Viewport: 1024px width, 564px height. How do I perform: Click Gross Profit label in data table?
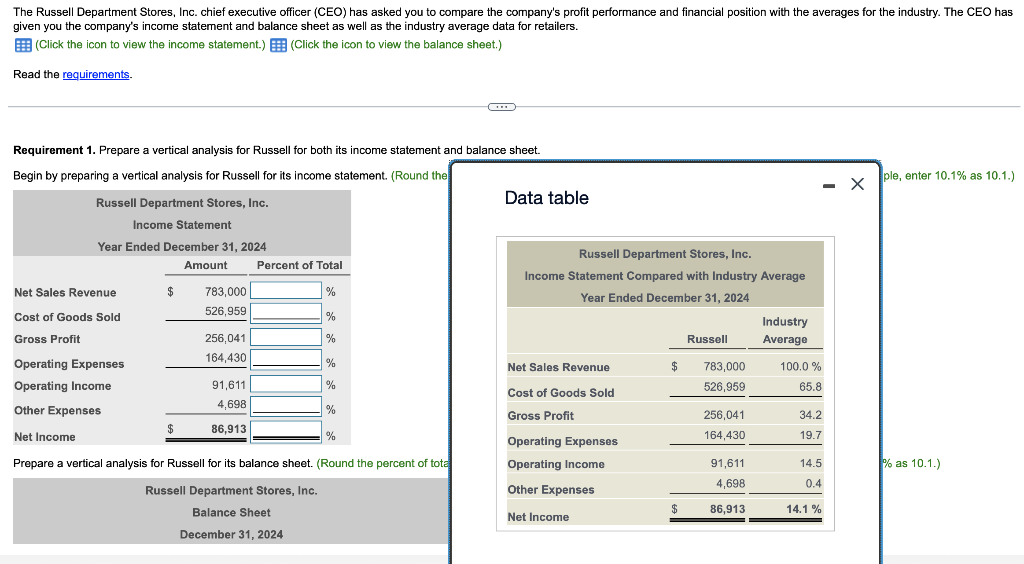pos(541,415)
